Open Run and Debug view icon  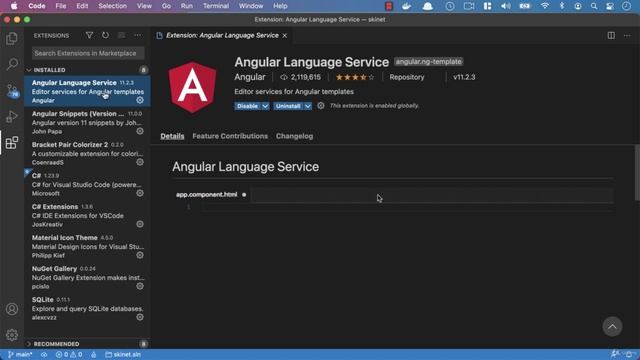click(12, 117)
